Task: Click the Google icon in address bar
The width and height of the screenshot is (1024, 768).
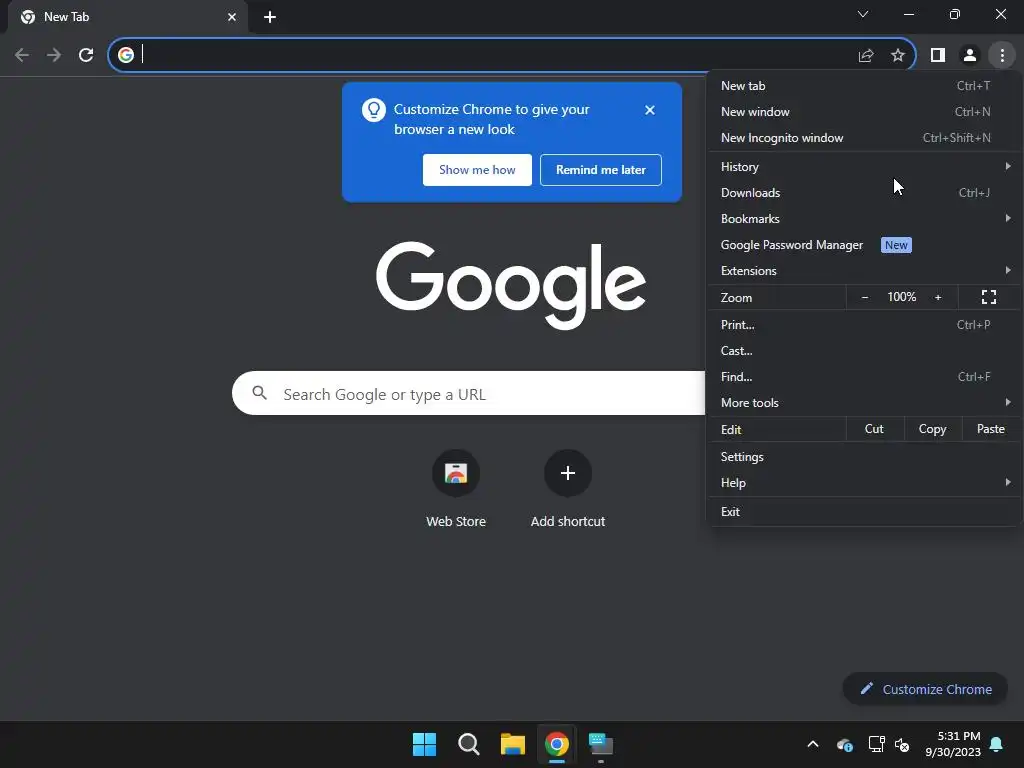Action: click(x=126, y=55)
